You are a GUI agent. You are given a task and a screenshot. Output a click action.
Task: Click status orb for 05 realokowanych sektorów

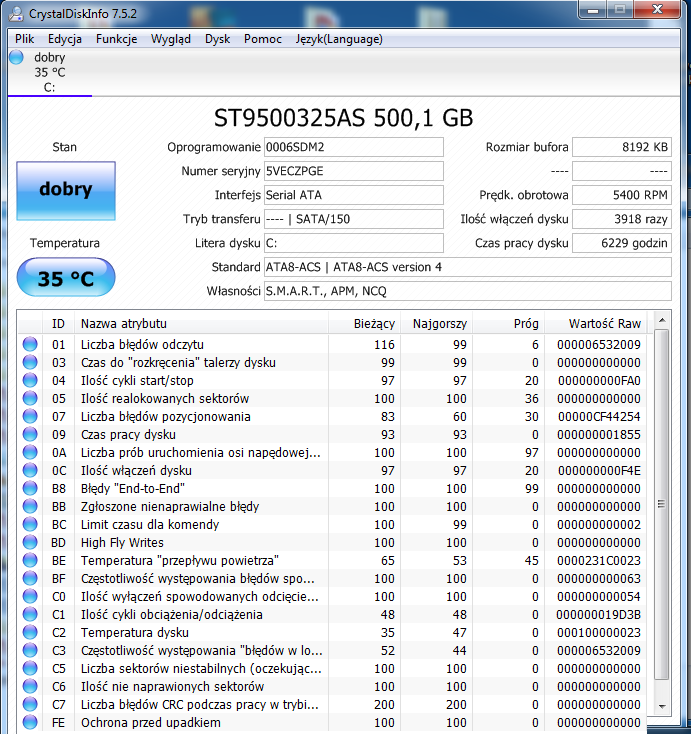(30, 398)
